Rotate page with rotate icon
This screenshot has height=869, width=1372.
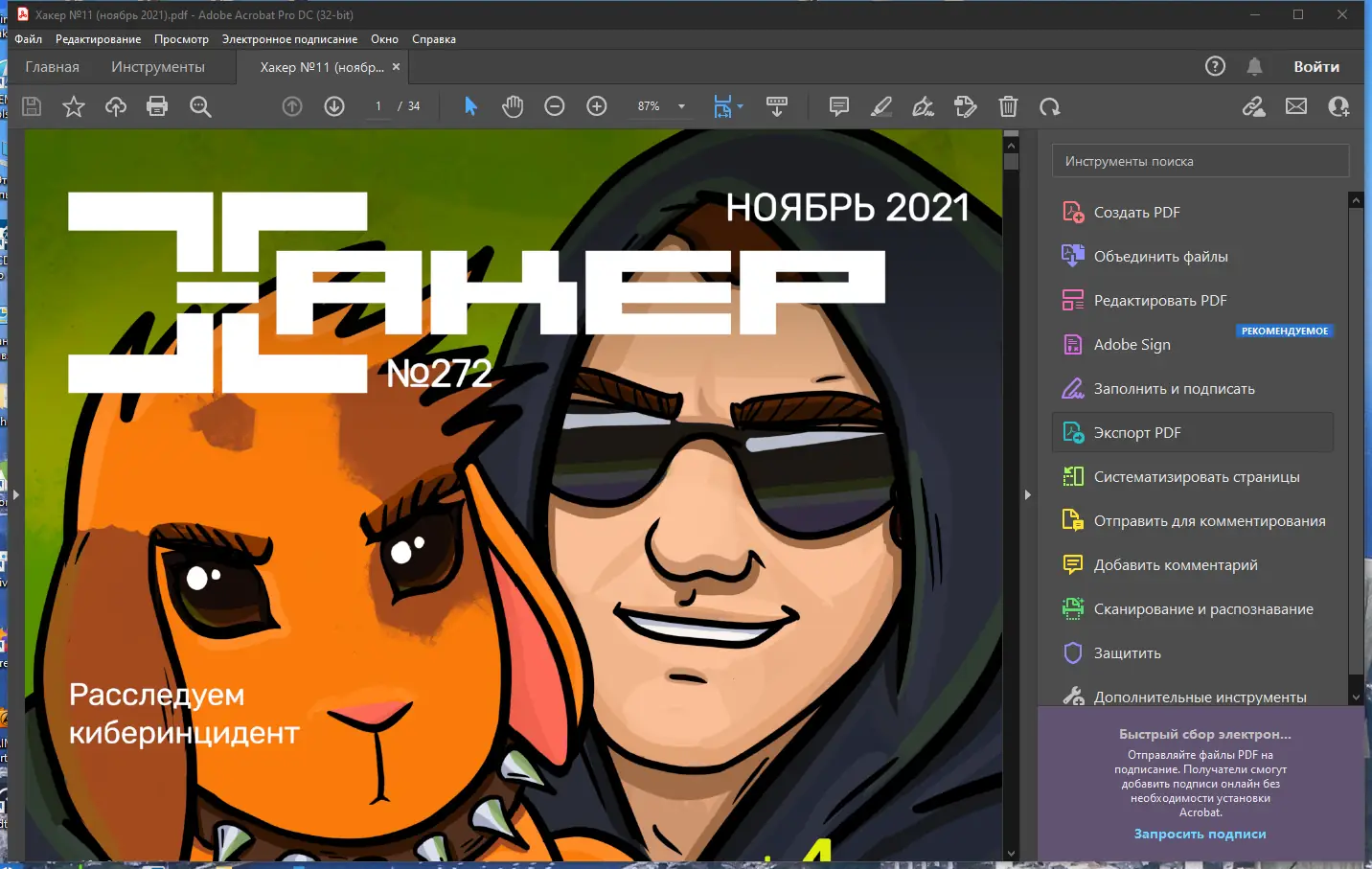(x=1050, y=106)
